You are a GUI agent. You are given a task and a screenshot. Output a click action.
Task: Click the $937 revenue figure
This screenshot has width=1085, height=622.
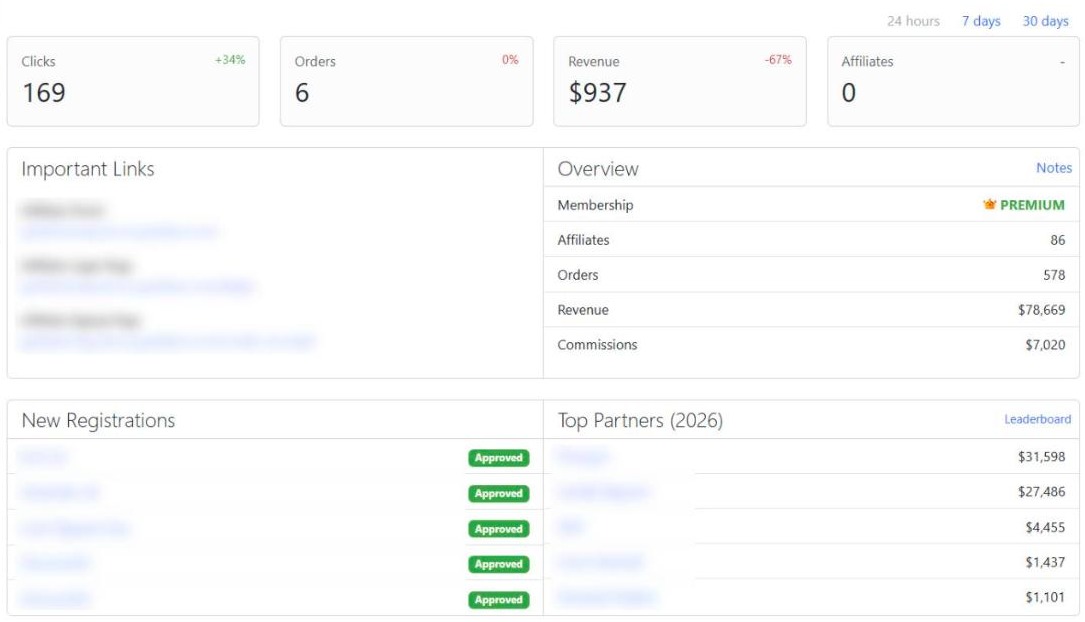[597, 93]
